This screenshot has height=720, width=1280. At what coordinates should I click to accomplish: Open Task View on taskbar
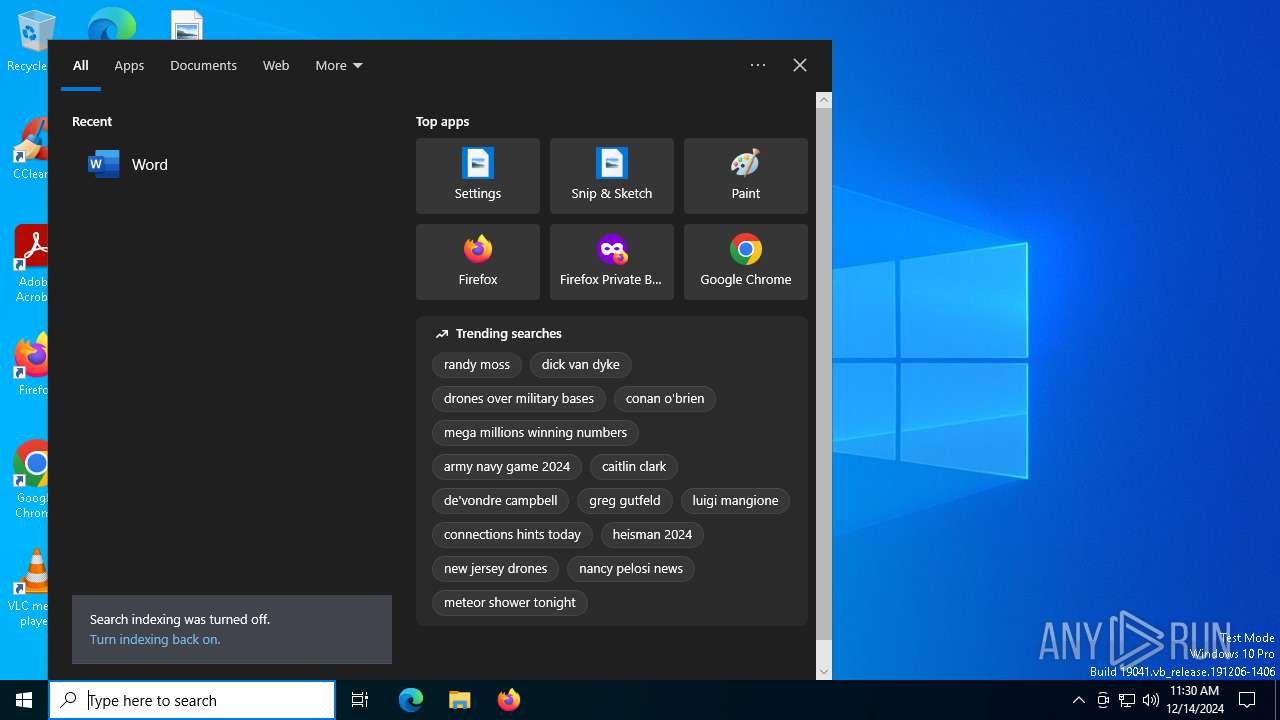(360, 700)
